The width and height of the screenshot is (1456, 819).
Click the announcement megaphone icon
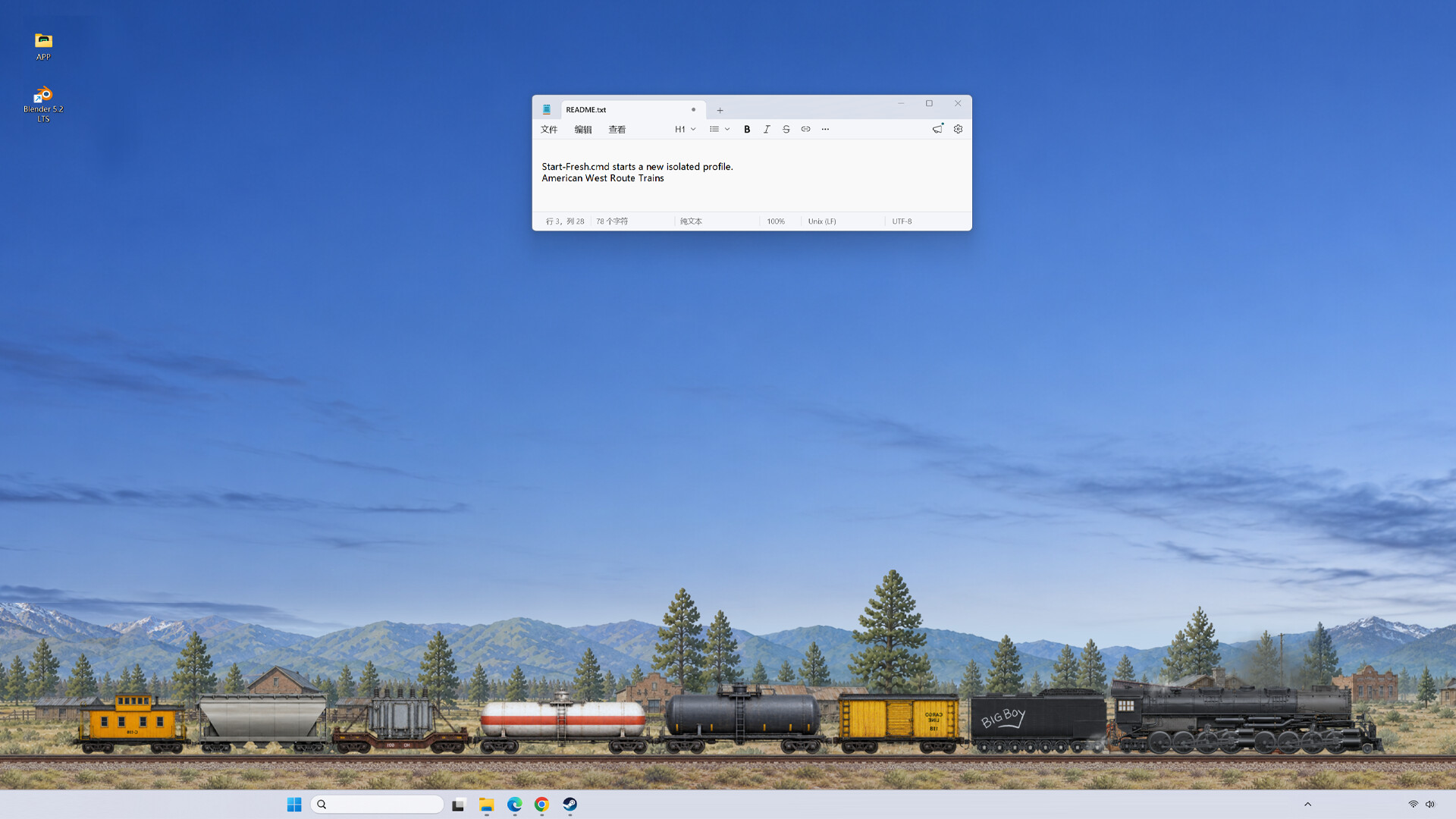[x=938, y=129]
